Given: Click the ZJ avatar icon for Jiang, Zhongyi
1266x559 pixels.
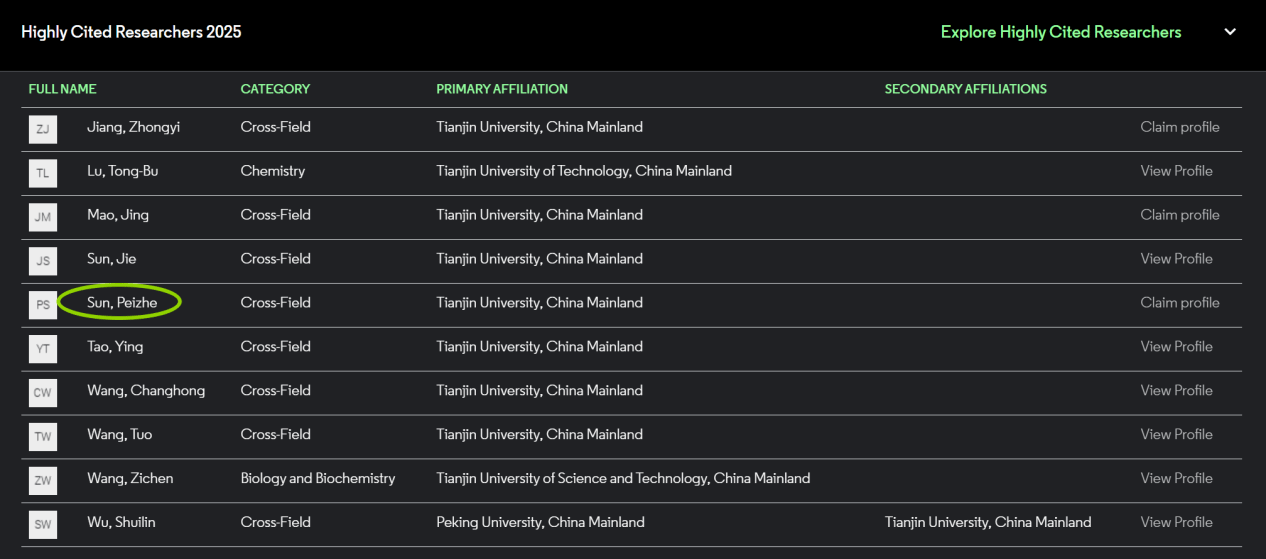Looking at the screenshot, I should tap(42, 129).
